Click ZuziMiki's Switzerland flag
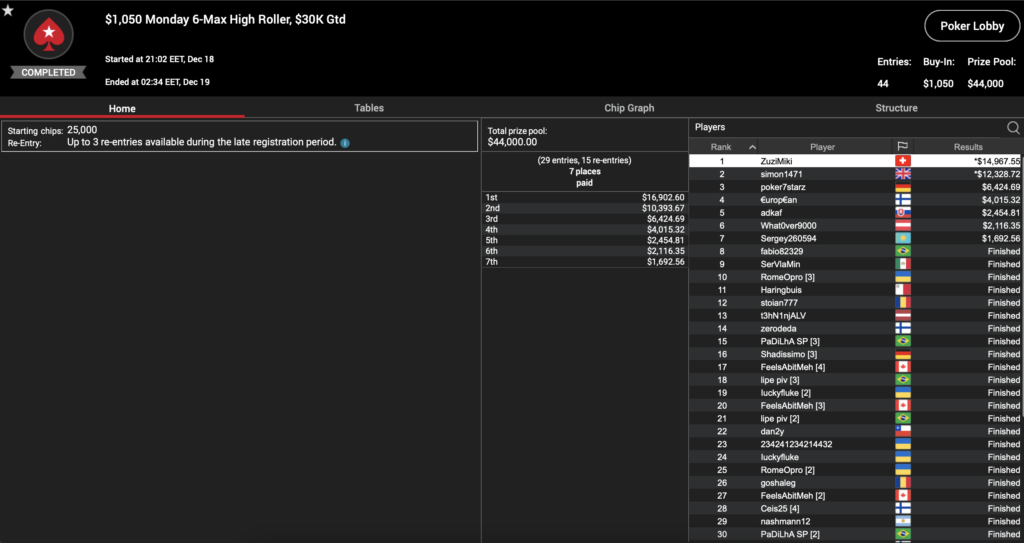This screenshot has height=543, width=1024. pos(902,161)
